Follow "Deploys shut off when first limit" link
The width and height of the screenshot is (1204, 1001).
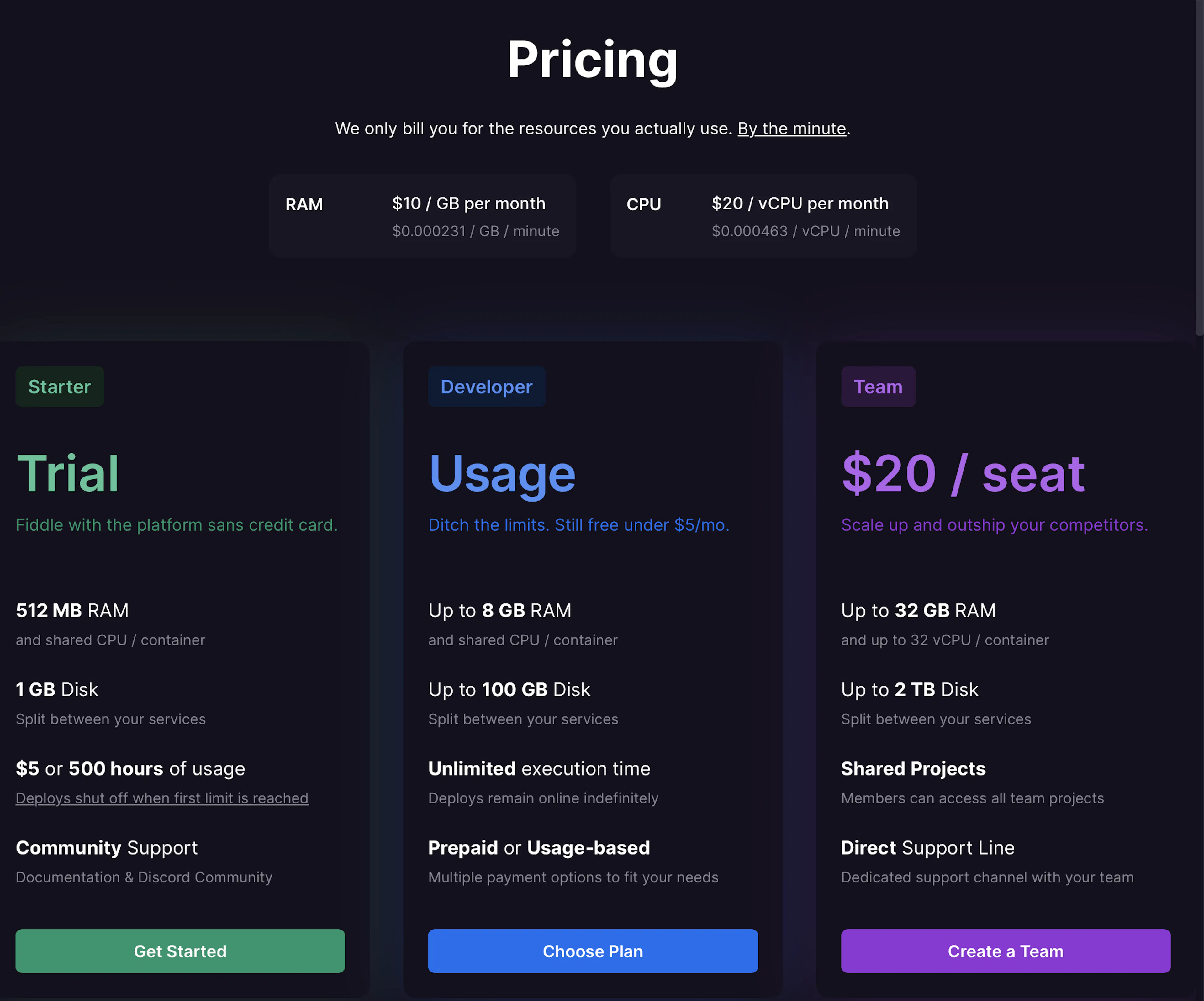pyautogui.click(x=162, y=798)
